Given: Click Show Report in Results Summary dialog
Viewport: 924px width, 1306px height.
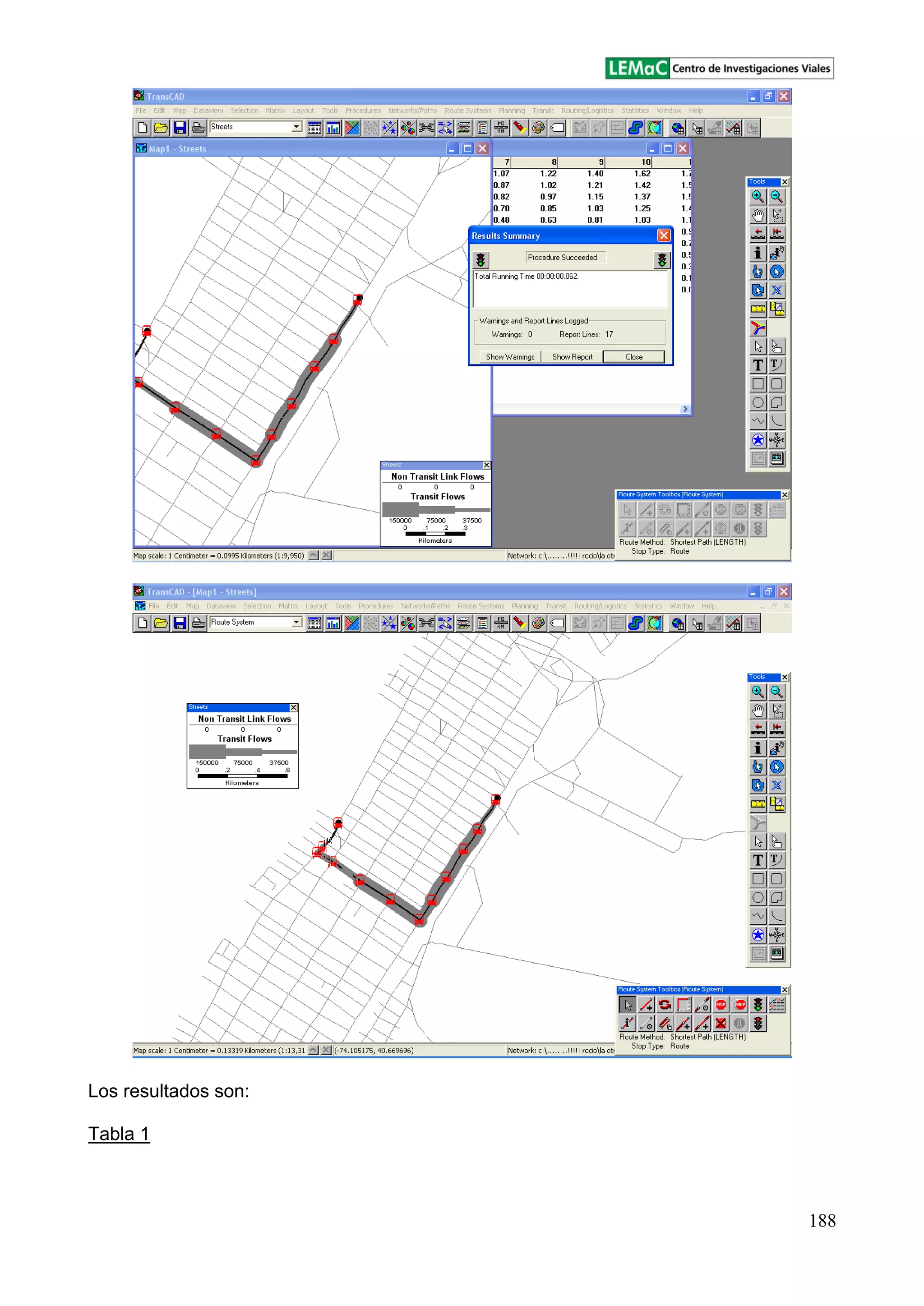Looking at the screenshot, I should (x=572, y=357).
